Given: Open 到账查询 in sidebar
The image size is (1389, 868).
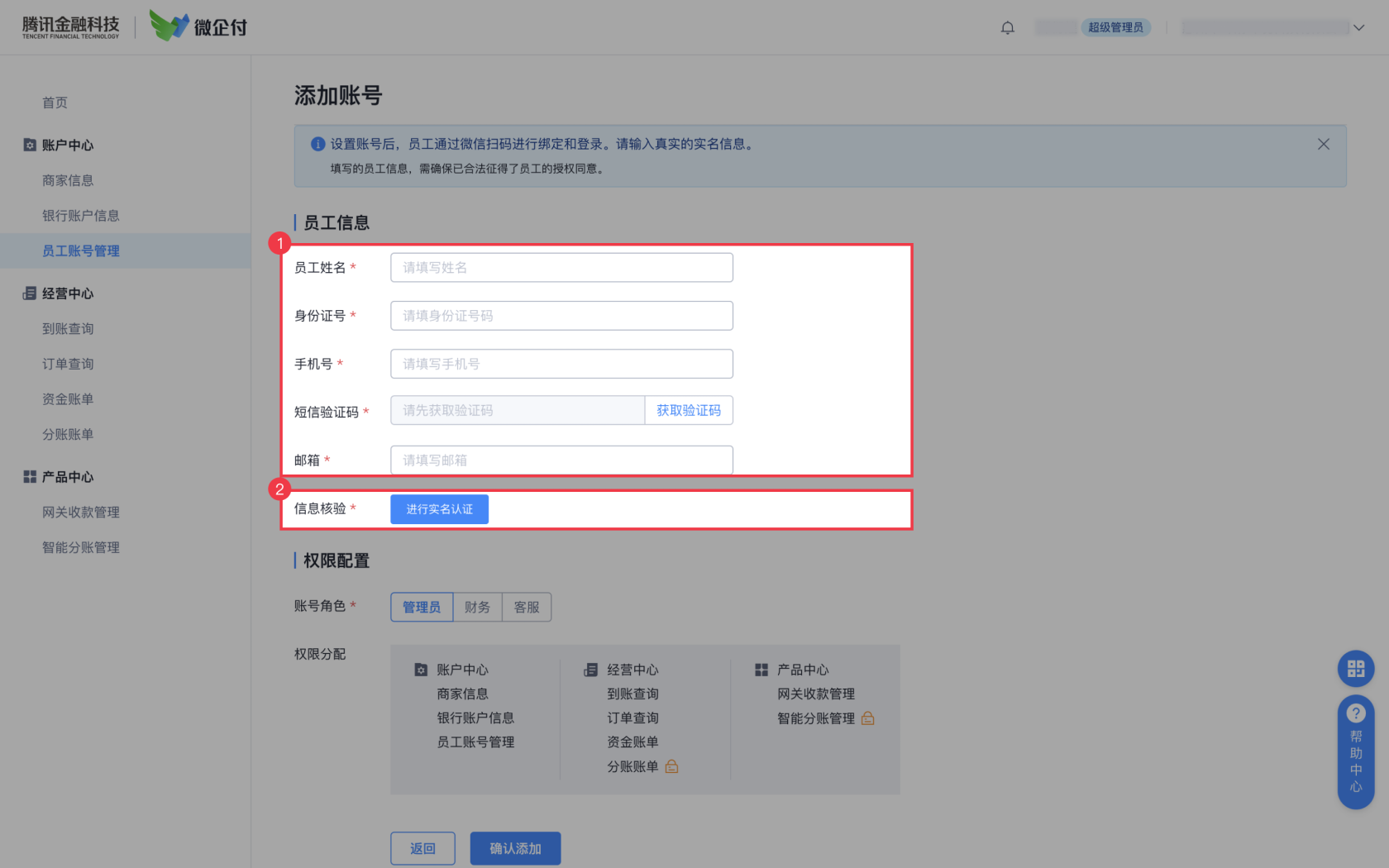Looking at the screenshot, I should tap(68, 329).
